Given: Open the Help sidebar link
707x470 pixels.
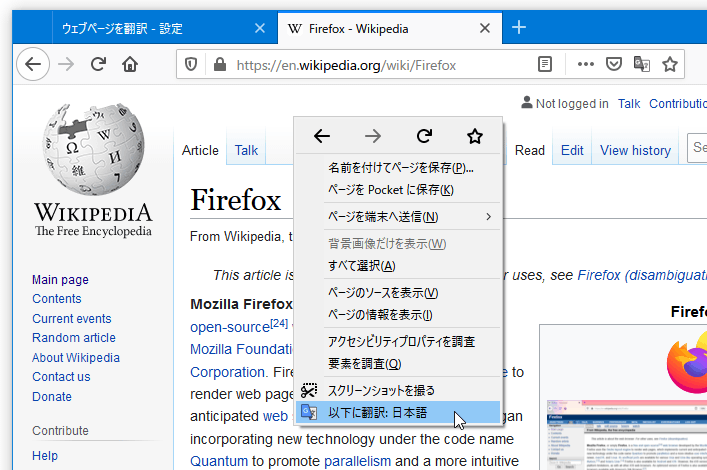Looking at the screenshot, I should pyautogui.click(x=45, y=456).
